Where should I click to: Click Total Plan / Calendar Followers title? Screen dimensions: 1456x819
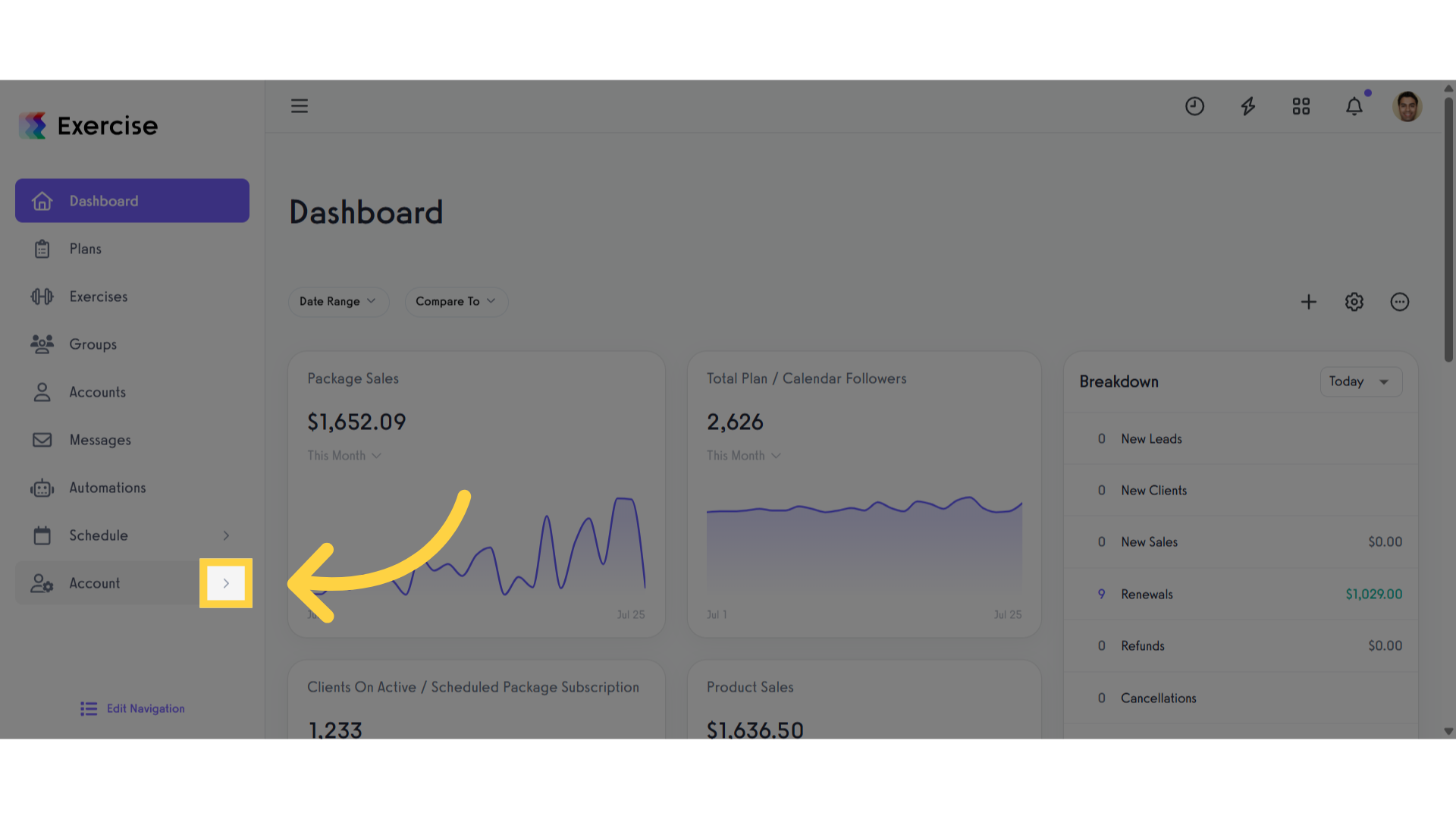(807, 378)
